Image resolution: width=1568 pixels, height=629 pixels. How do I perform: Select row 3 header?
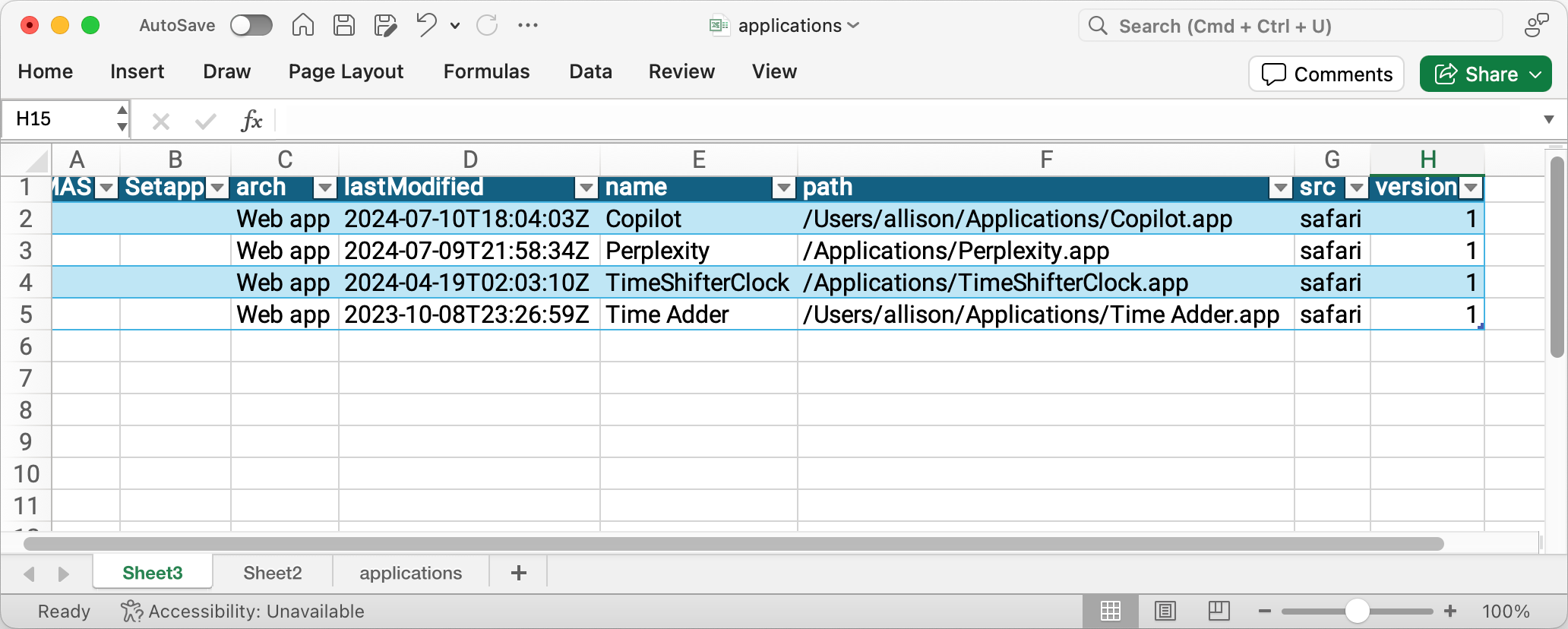pyautogui.click(x=26, y=251)
